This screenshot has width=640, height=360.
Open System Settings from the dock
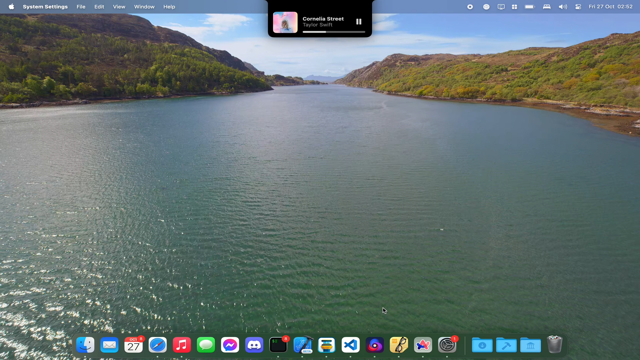click(447, 345)
